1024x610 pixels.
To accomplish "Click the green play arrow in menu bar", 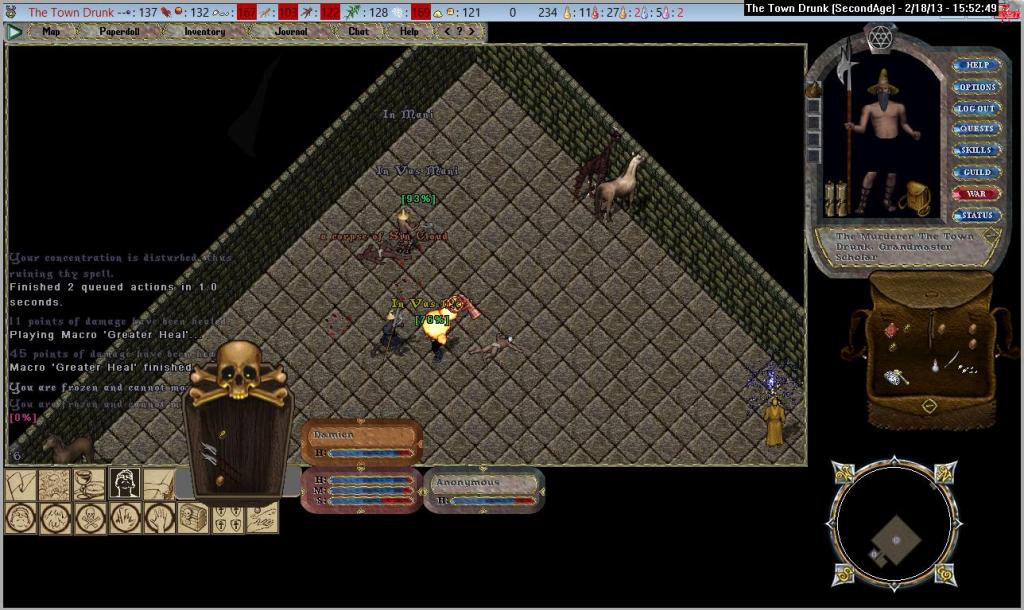I will click(x=15, y=31).
